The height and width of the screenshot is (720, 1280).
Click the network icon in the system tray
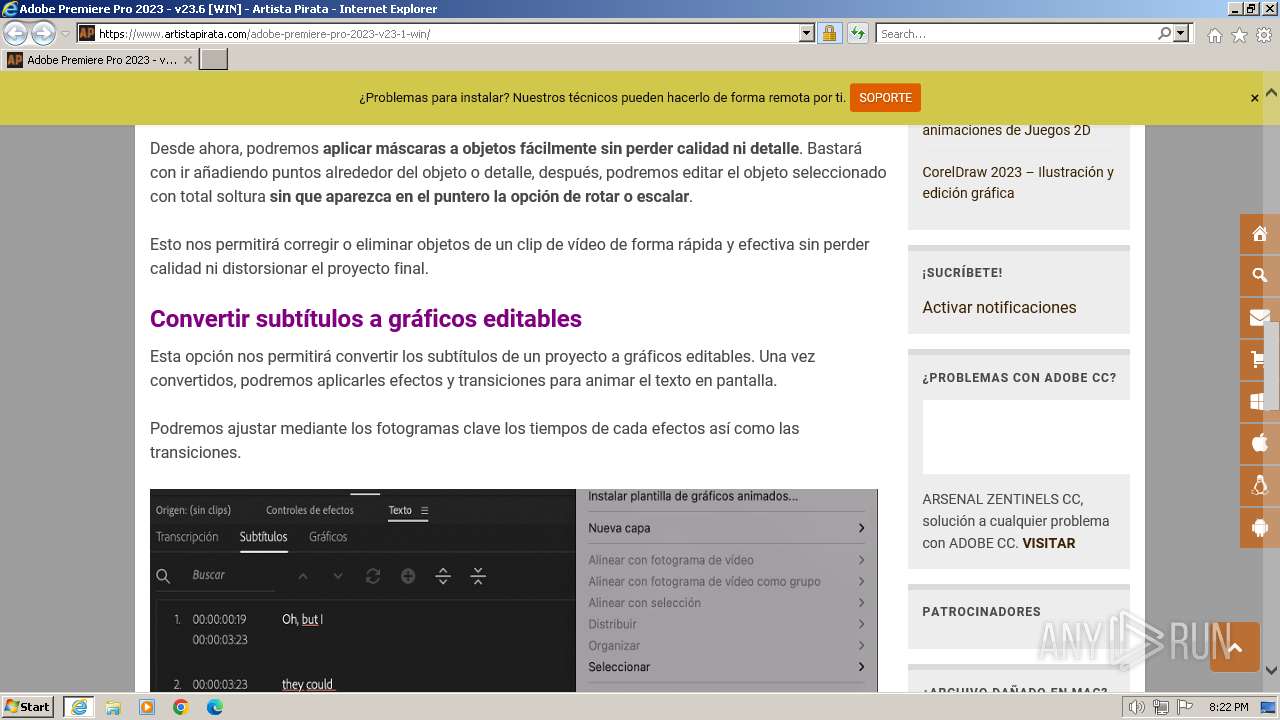coord(1161,707)
